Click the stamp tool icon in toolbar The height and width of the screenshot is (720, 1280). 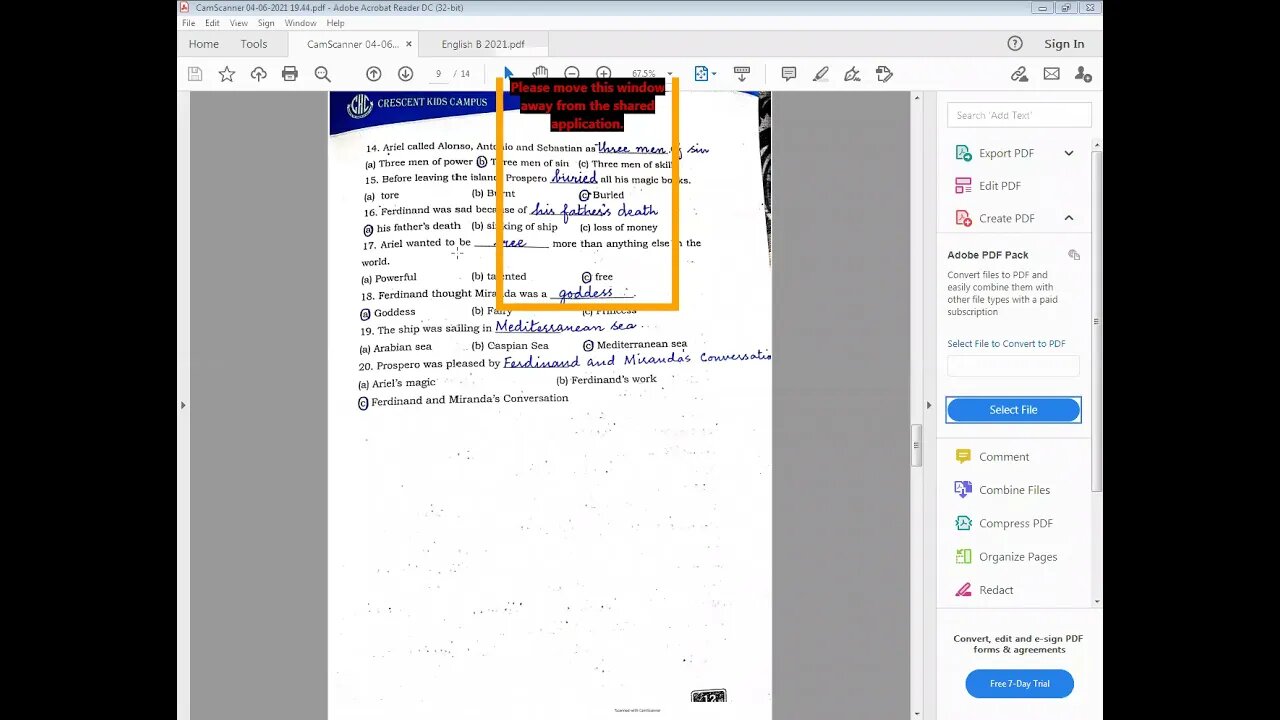pos(884,74)
